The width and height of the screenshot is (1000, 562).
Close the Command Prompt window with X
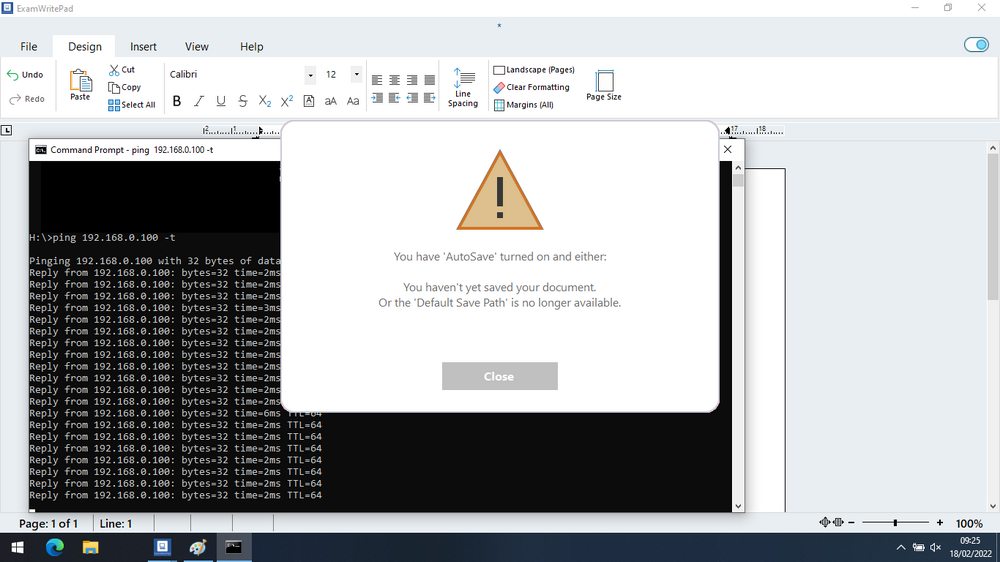click(728, 149)
